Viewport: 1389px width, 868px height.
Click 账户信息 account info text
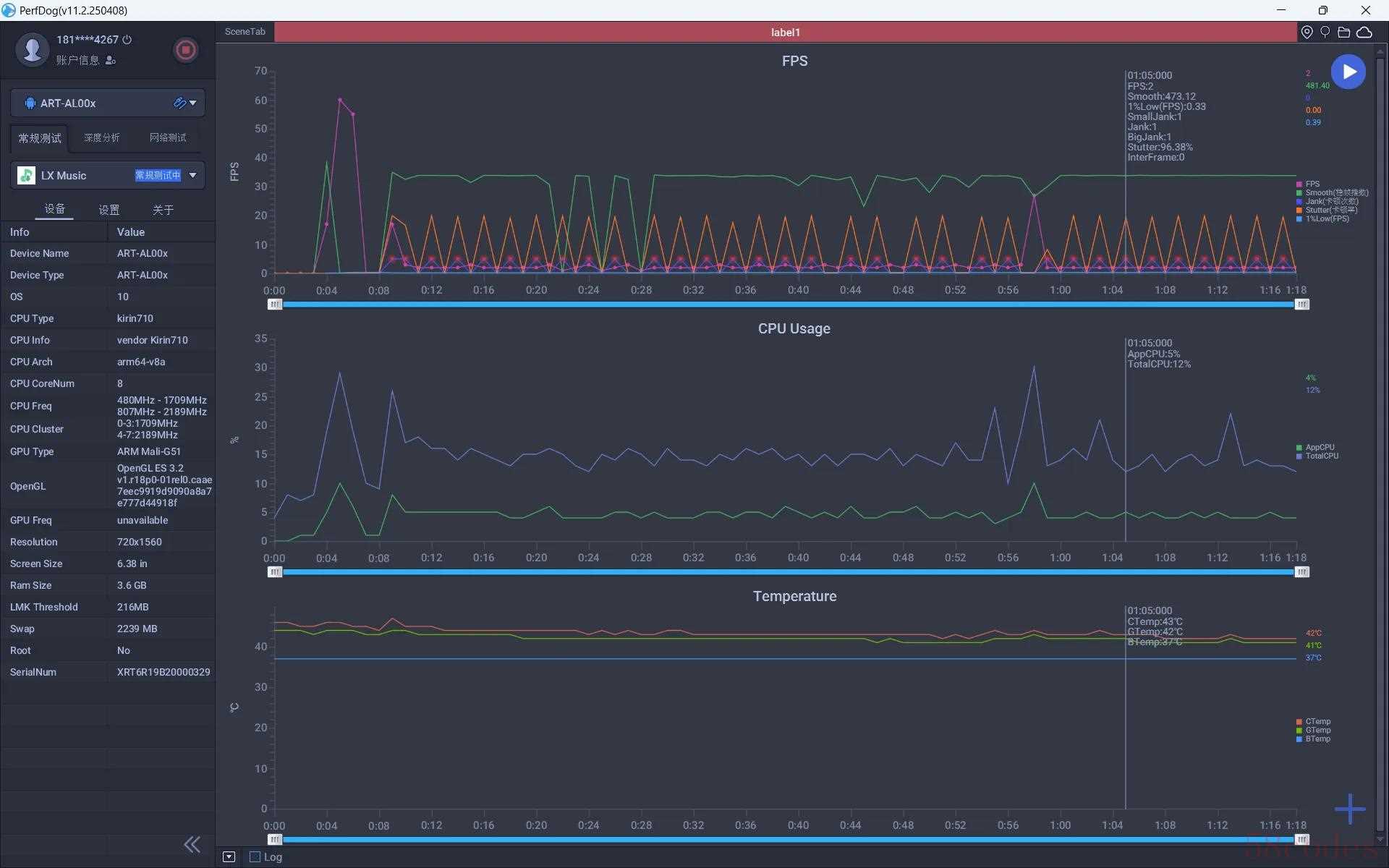click(x=77, y=60)
